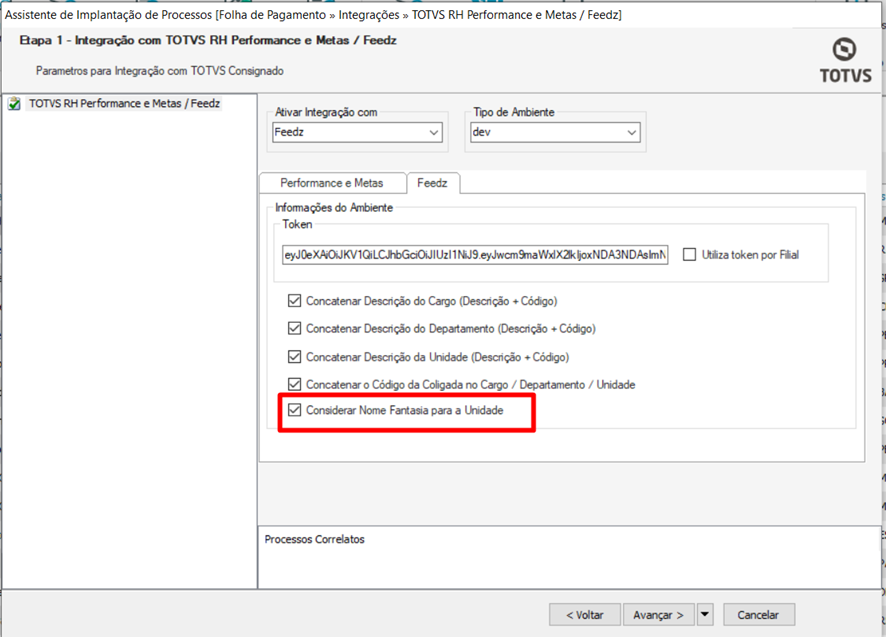Toggle Concatenar Descrição do Departamento checkbox
Screen dimensions: 886x637
point(294,328)
